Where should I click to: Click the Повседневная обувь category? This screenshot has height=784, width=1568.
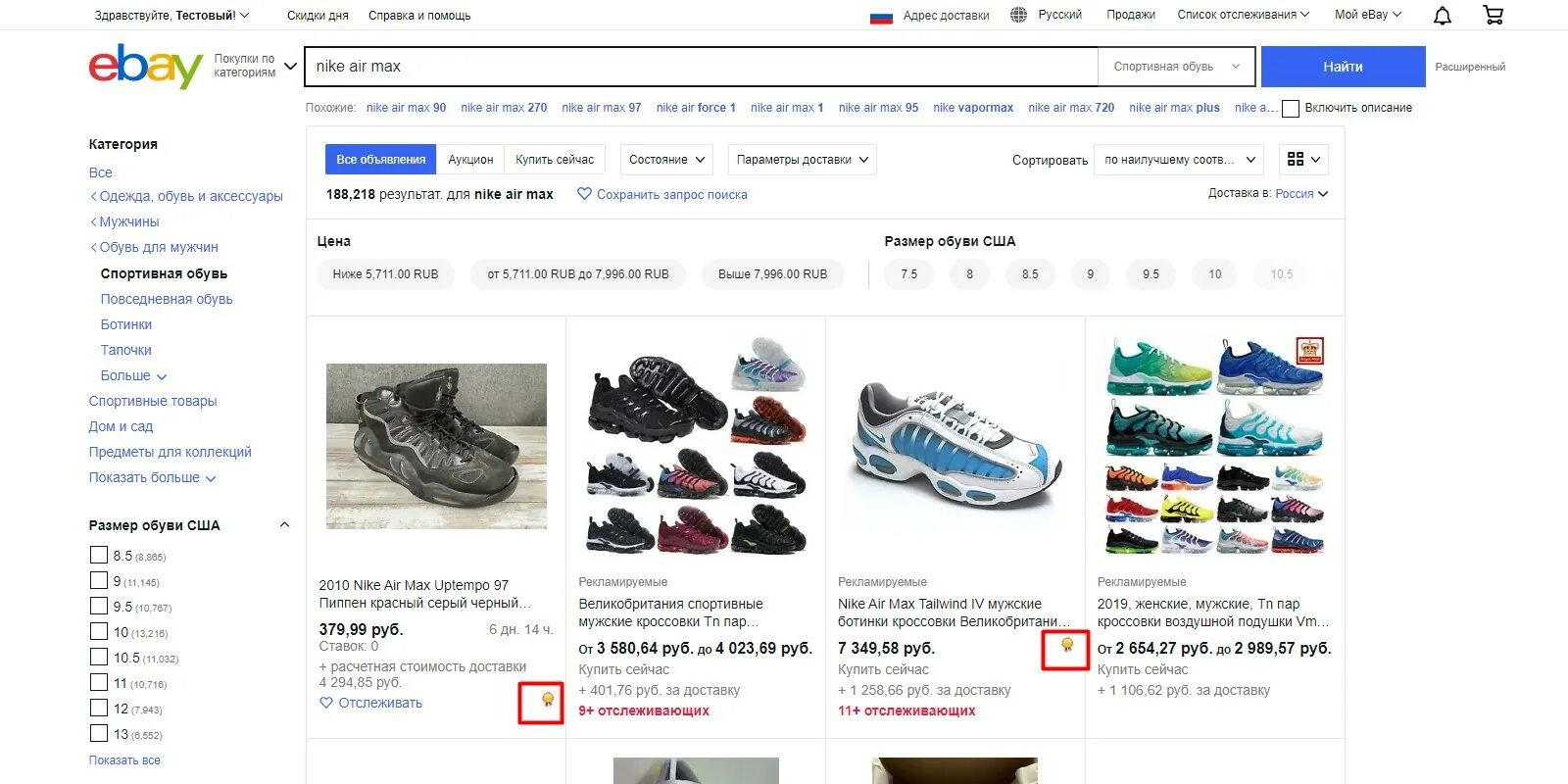pos(167,299)
